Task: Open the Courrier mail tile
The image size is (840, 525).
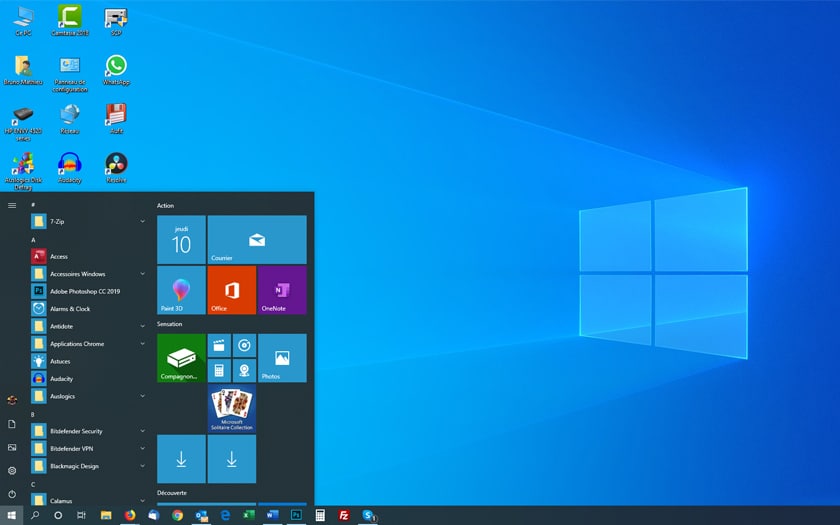Action: pyautogui.click(x=257, y=240)
